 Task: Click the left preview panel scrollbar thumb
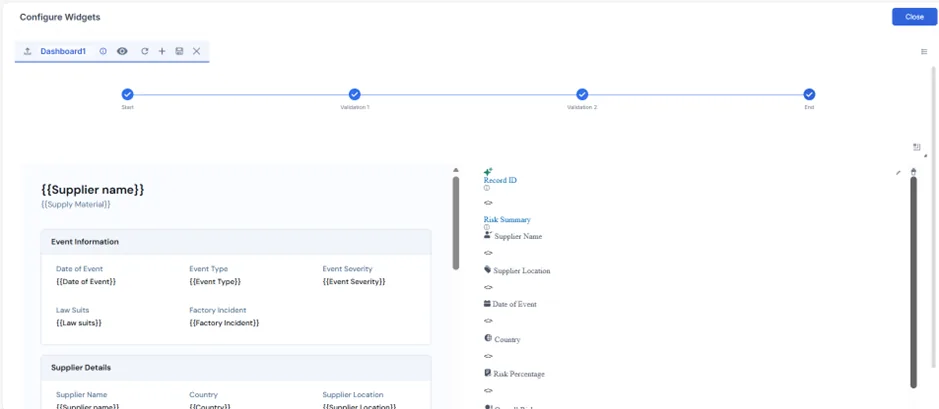[x=456, y=223]
